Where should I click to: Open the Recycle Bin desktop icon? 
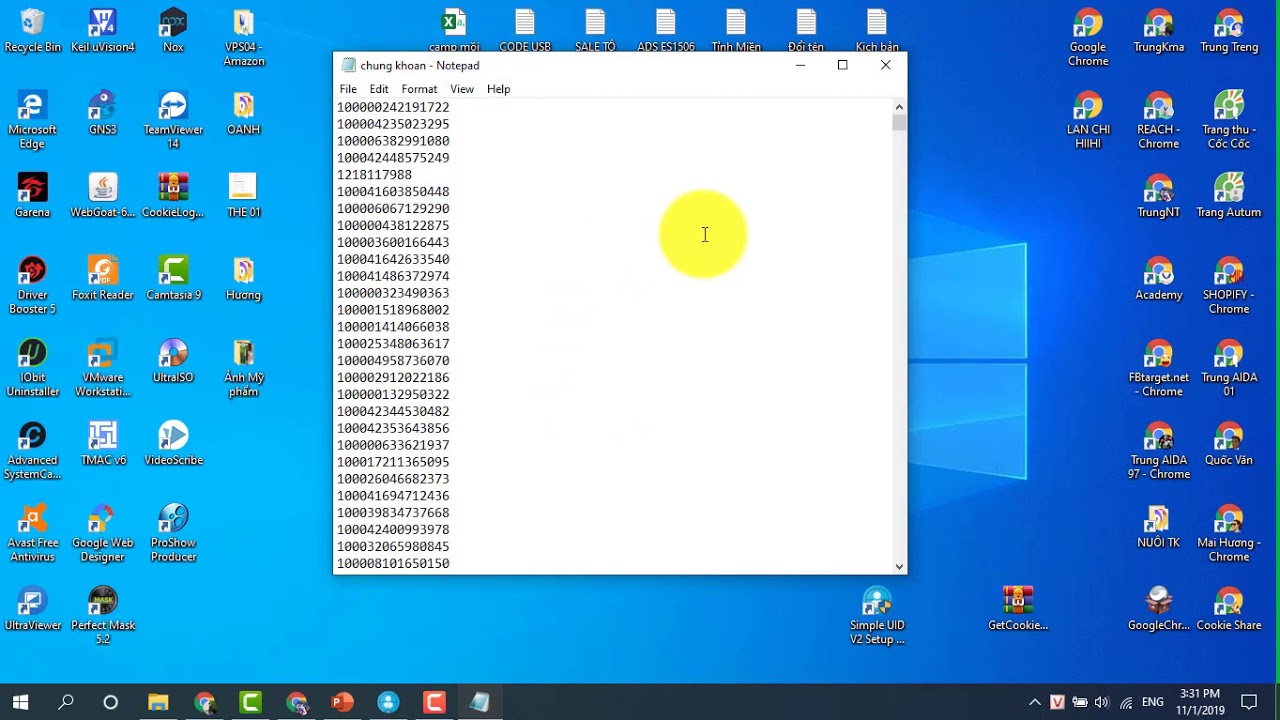tap(32, 30)
